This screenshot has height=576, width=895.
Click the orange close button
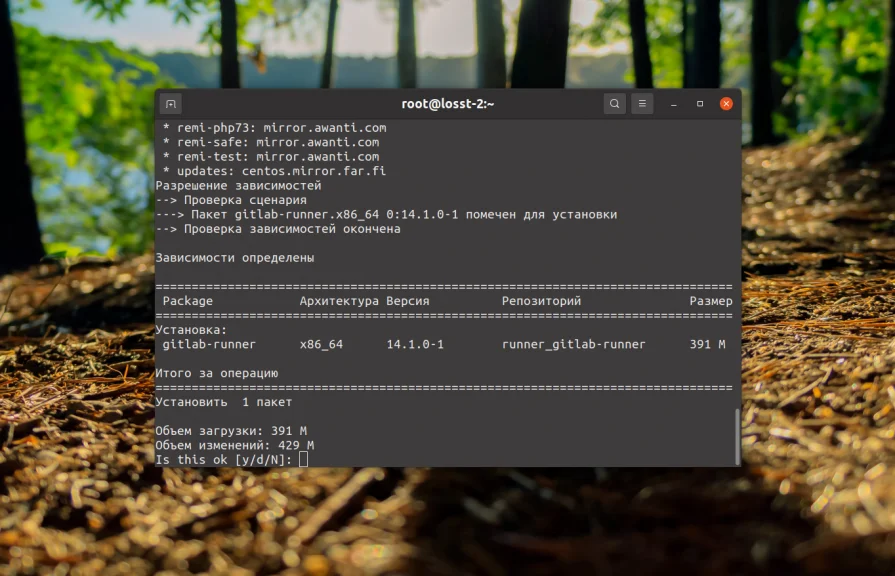[x=724, y=103]
